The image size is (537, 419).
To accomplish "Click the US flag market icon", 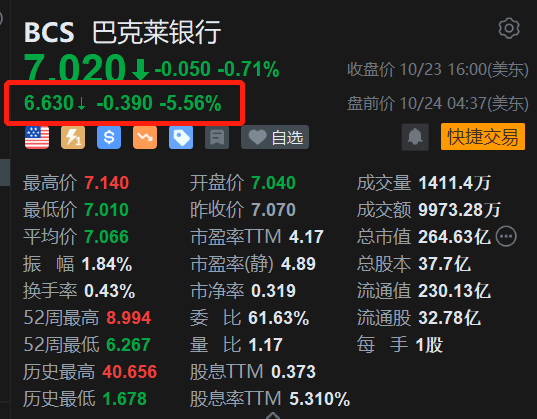I will [37, 137].
